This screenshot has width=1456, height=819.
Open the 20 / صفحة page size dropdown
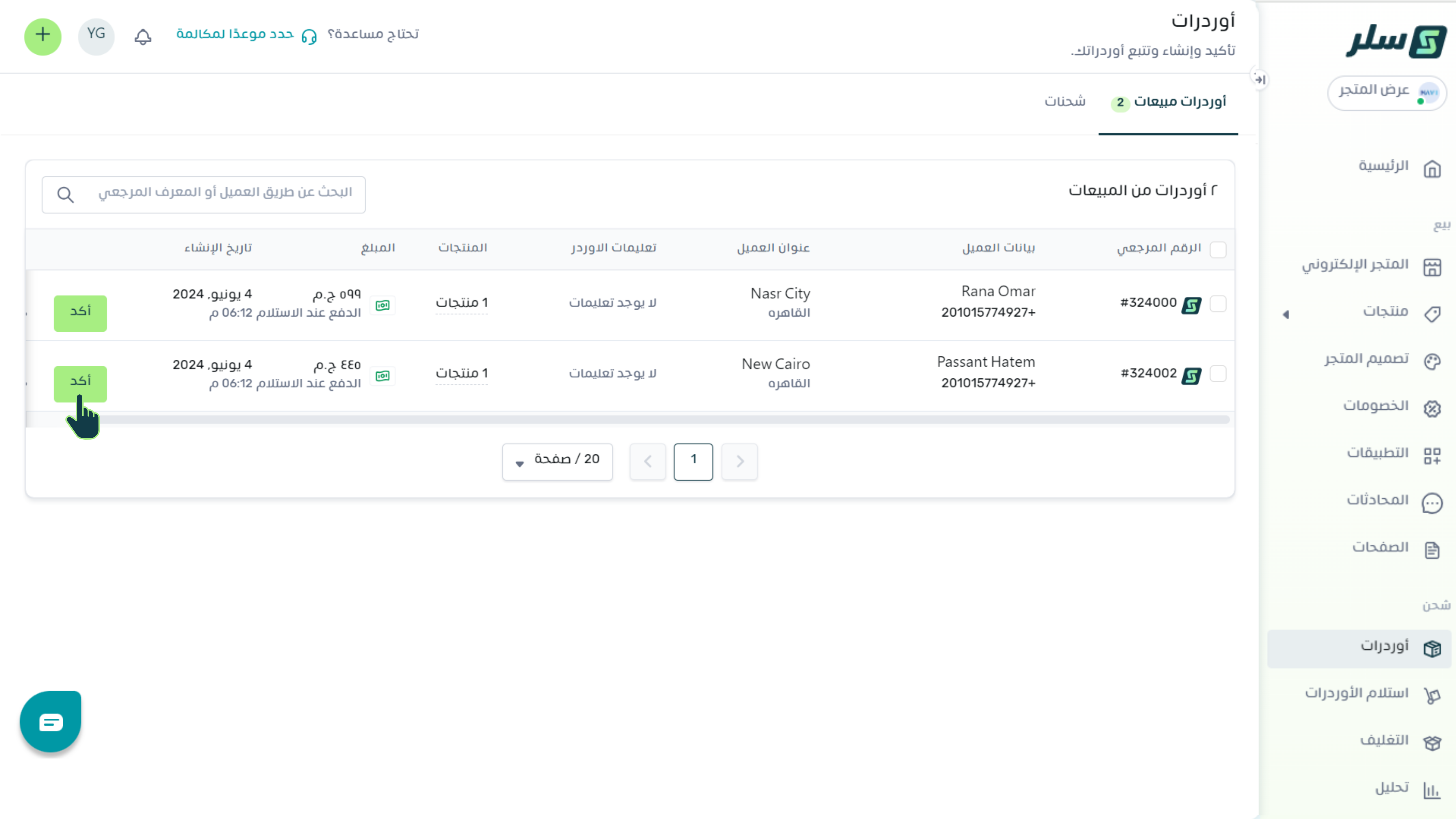[557, 461]
